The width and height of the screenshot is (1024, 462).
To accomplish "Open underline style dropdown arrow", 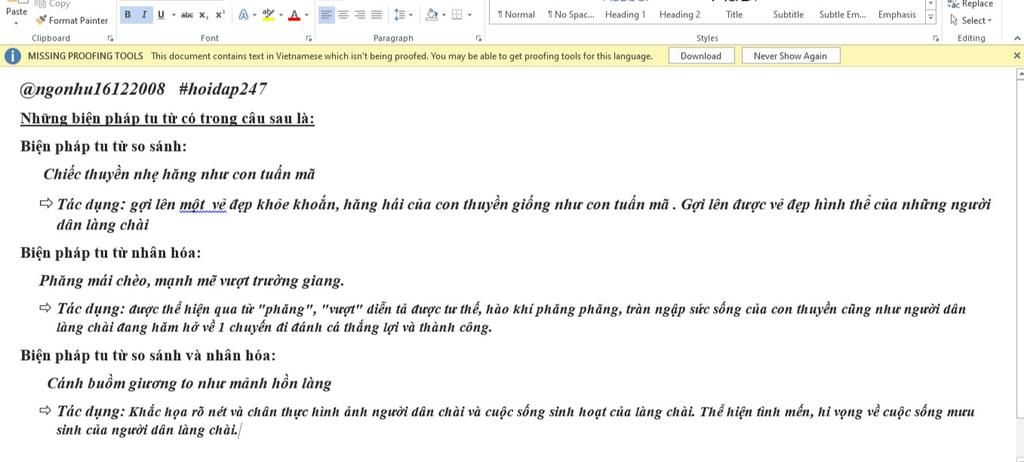I will 174,14.
